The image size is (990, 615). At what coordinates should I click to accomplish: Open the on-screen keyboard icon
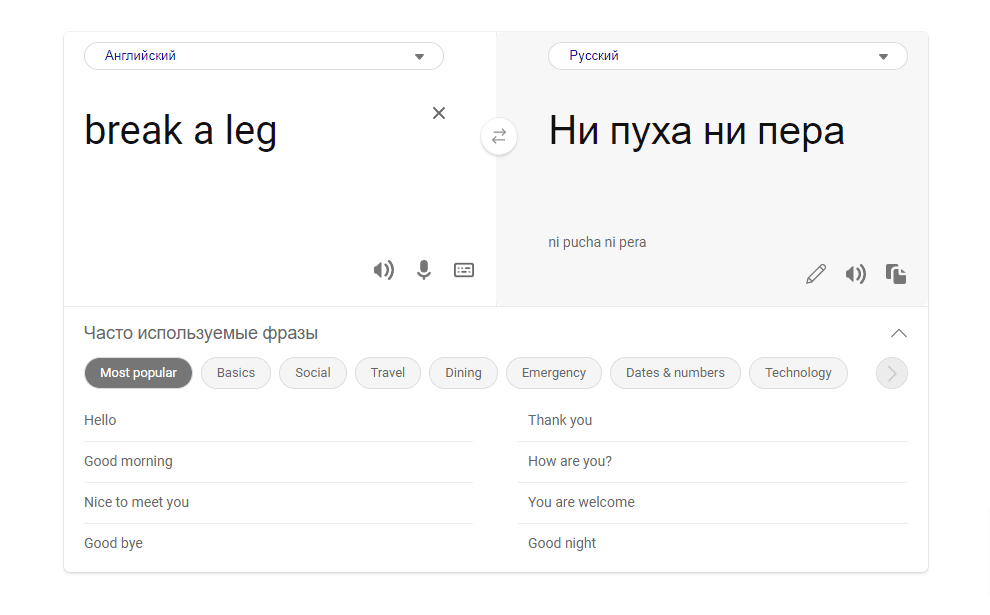[x=464, y=270]
